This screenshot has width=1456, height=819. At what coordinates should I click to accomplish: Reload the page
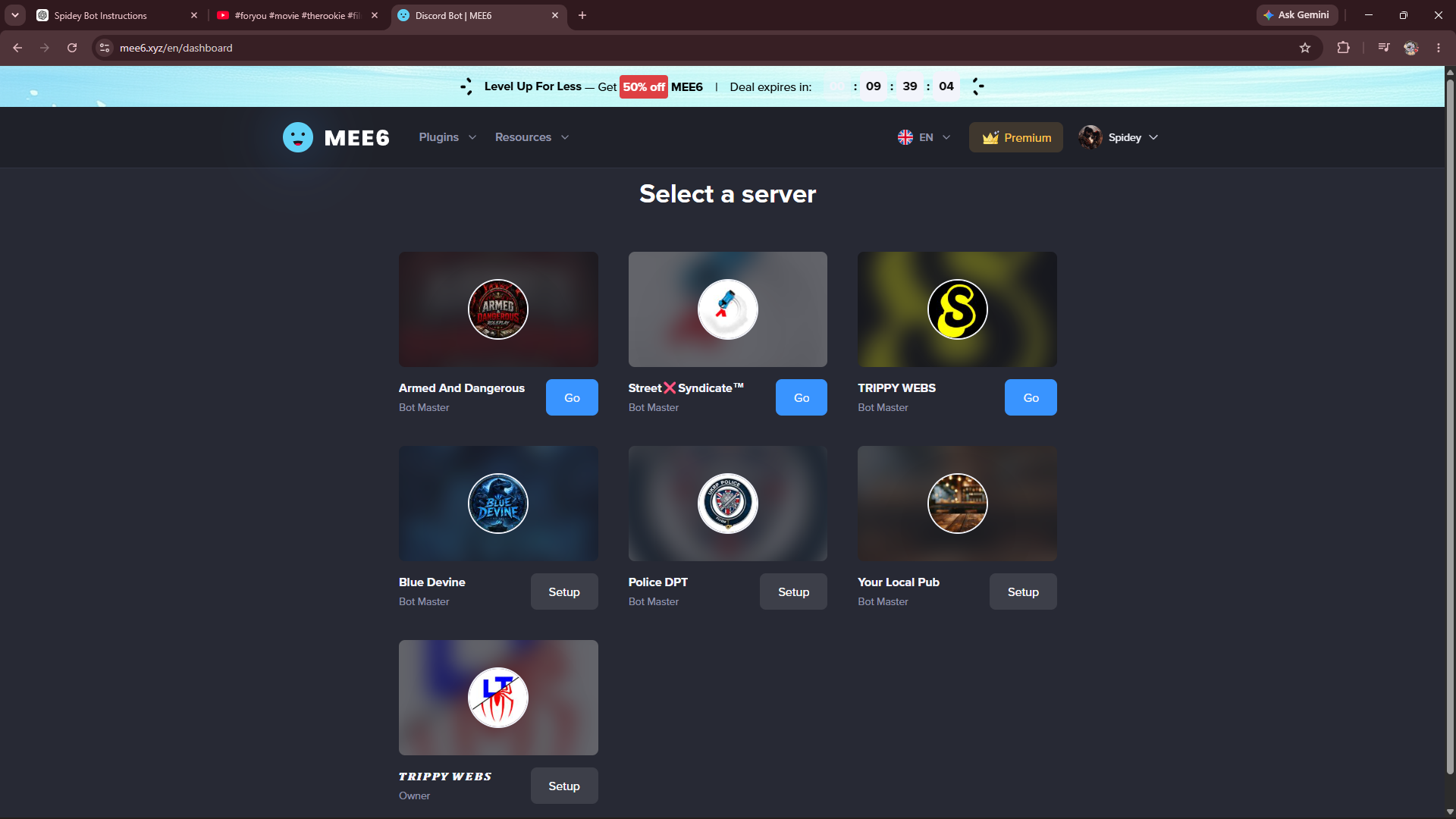click(72, 48)
